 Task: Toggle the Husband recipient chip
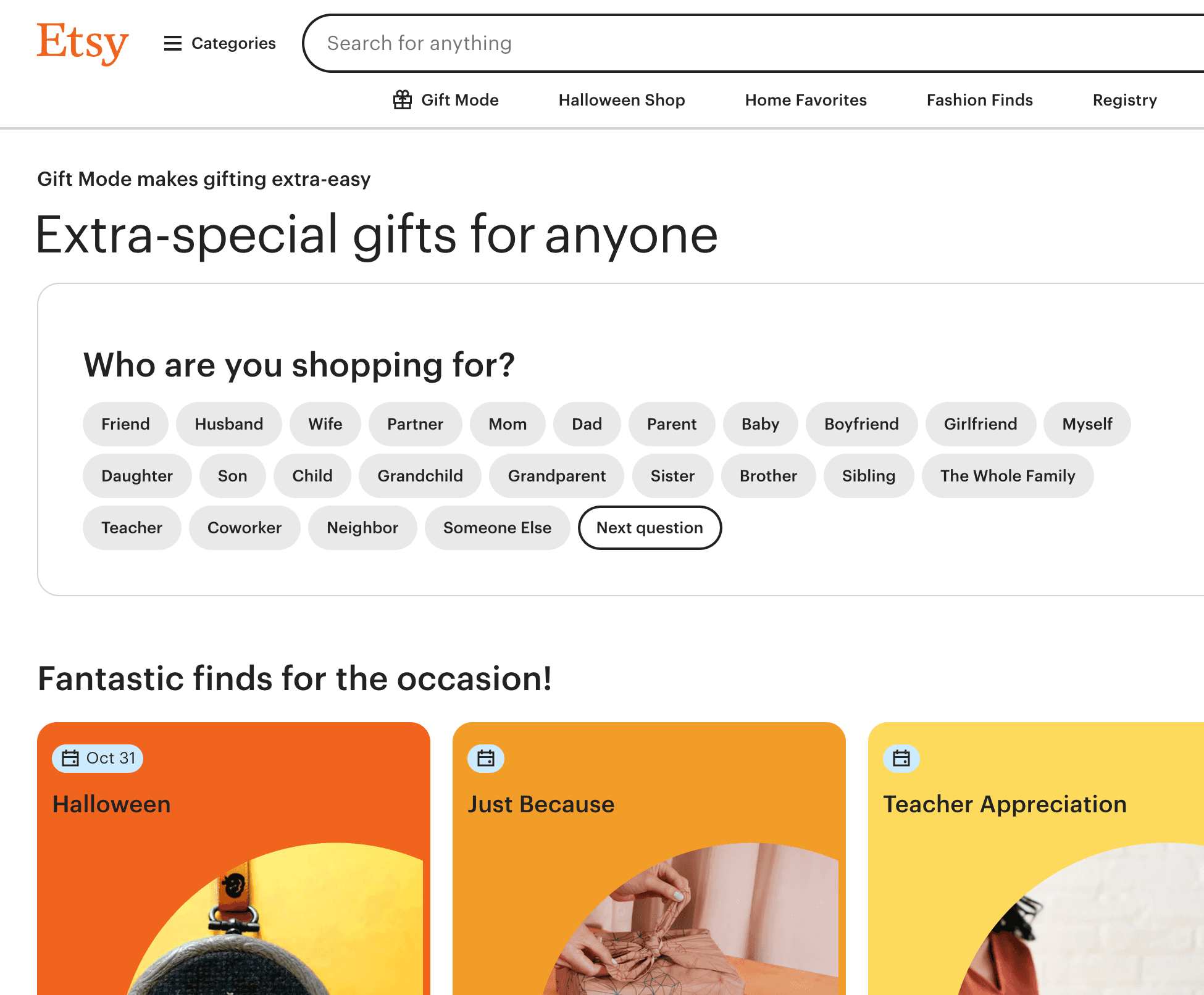click(228, 424)
